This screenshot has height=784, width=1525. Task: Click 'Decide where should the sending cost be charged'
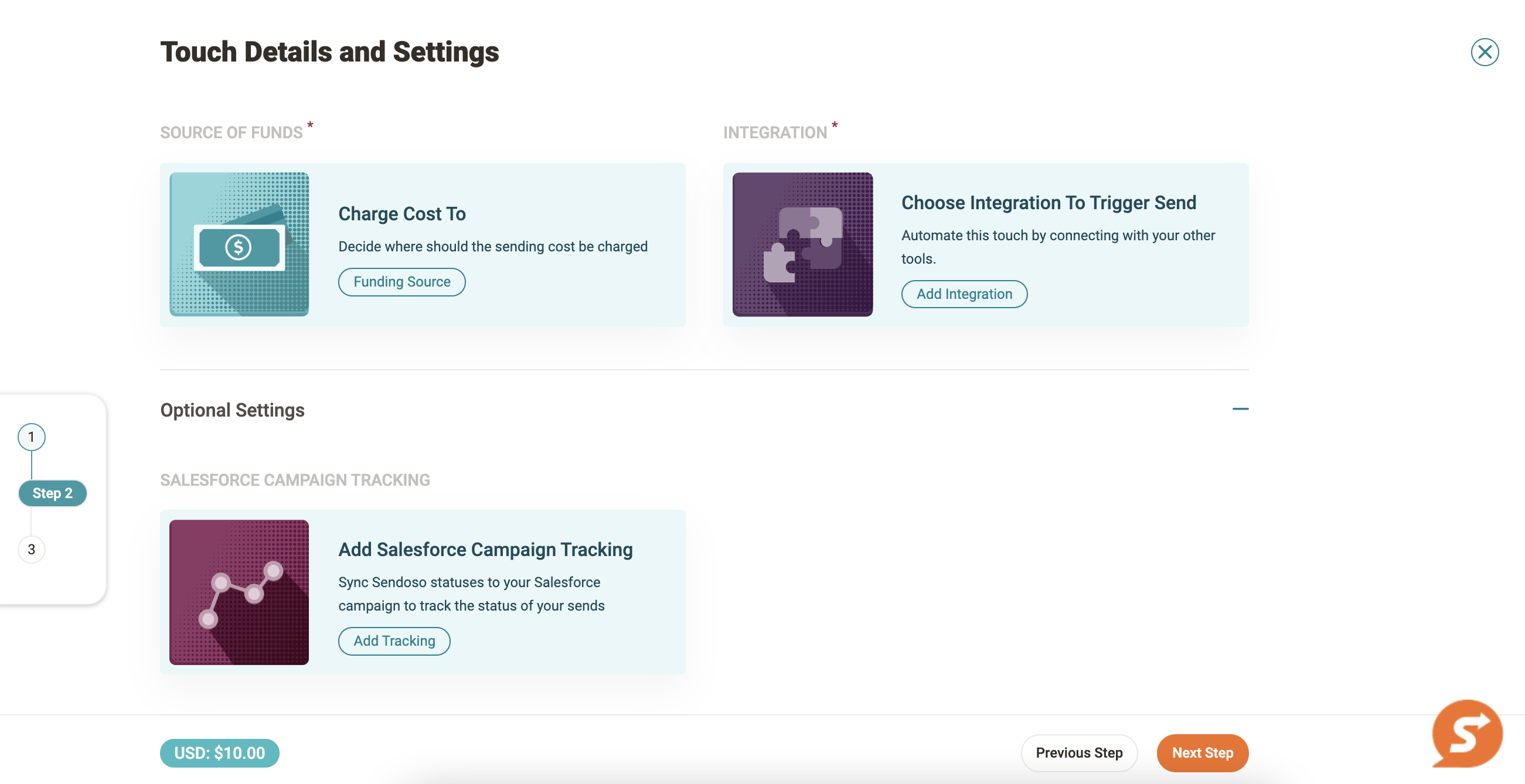pyautogui.click(x=492, y=246)
